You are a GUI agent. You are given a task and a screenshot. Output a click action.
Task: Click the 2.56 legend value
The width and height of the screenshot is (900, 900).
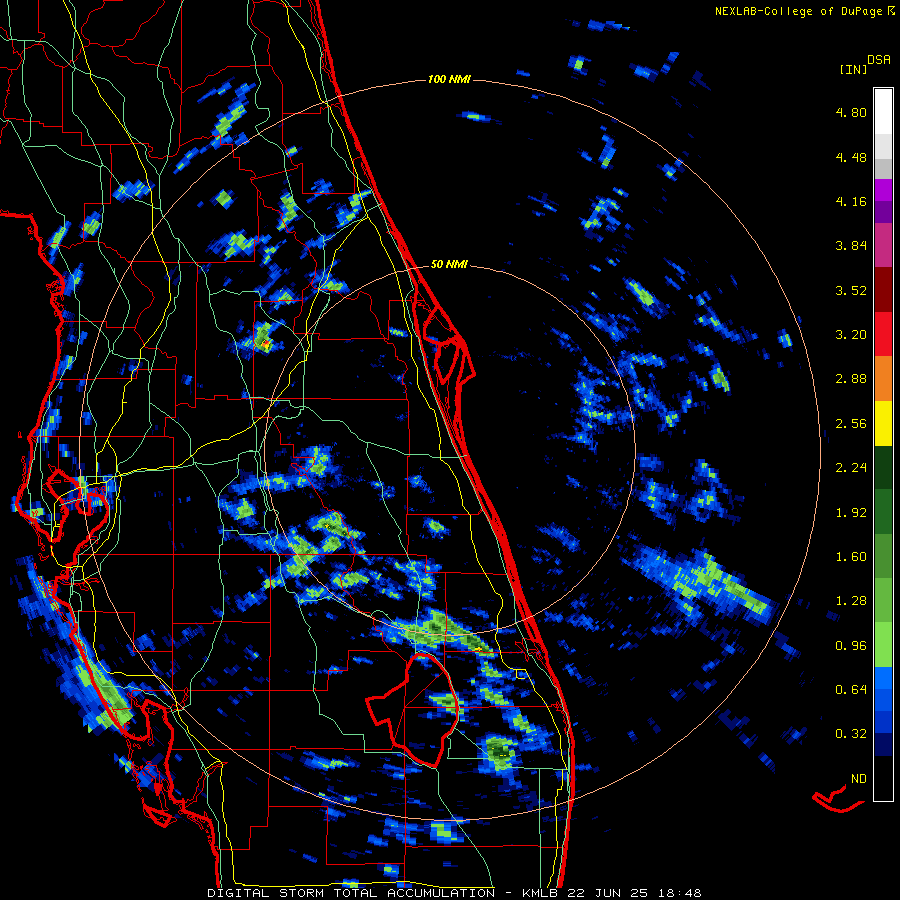[851, 424]
